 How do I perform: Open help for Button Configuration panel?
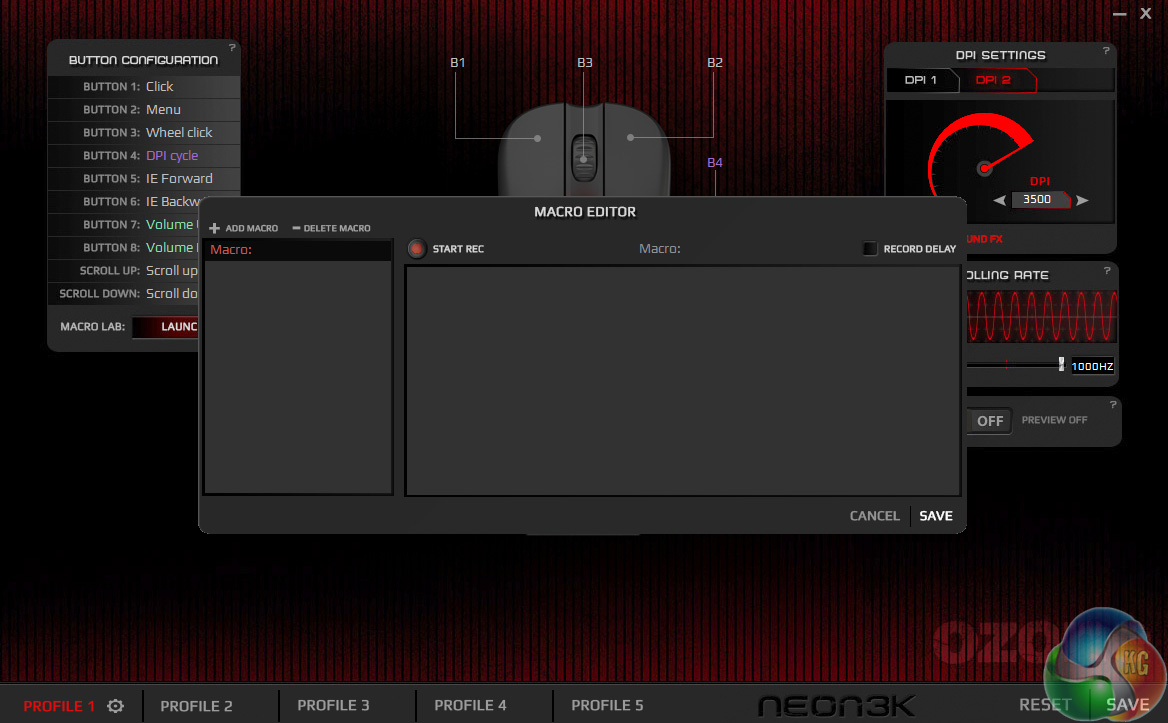point(232,48)
